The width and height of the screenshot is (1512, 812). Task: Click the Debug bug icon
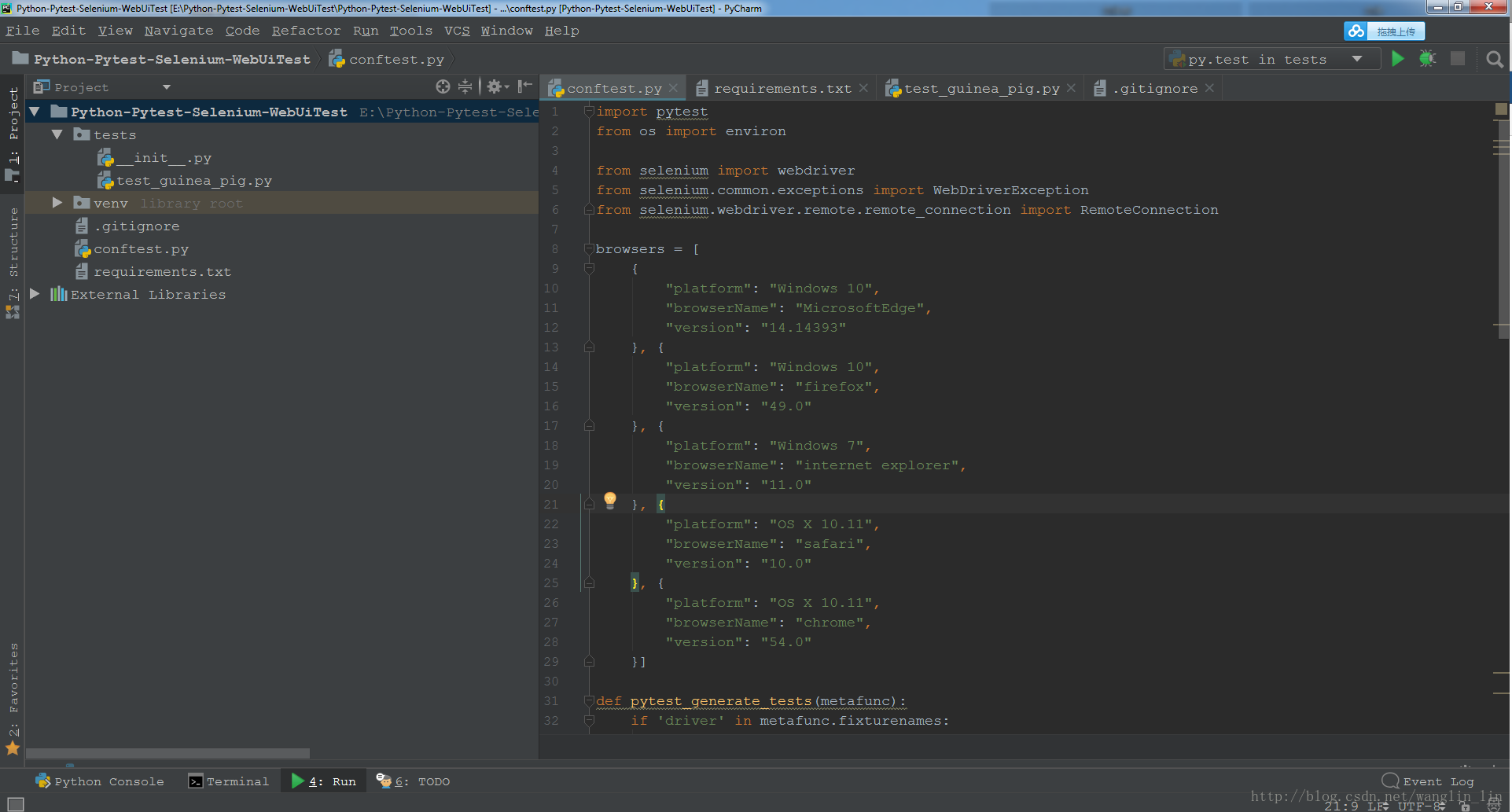click(x=1427, y=59)
